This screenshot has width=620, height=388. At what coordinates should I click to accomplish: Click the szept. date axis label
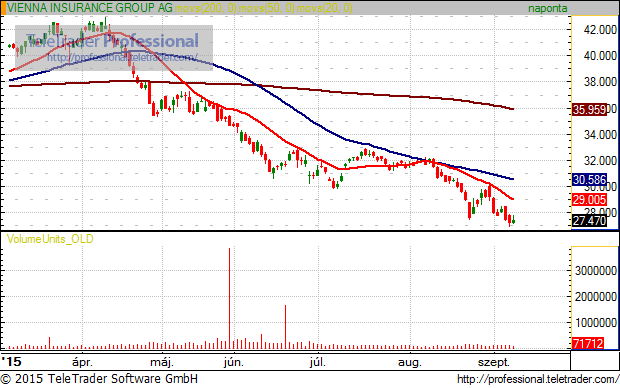494,363
